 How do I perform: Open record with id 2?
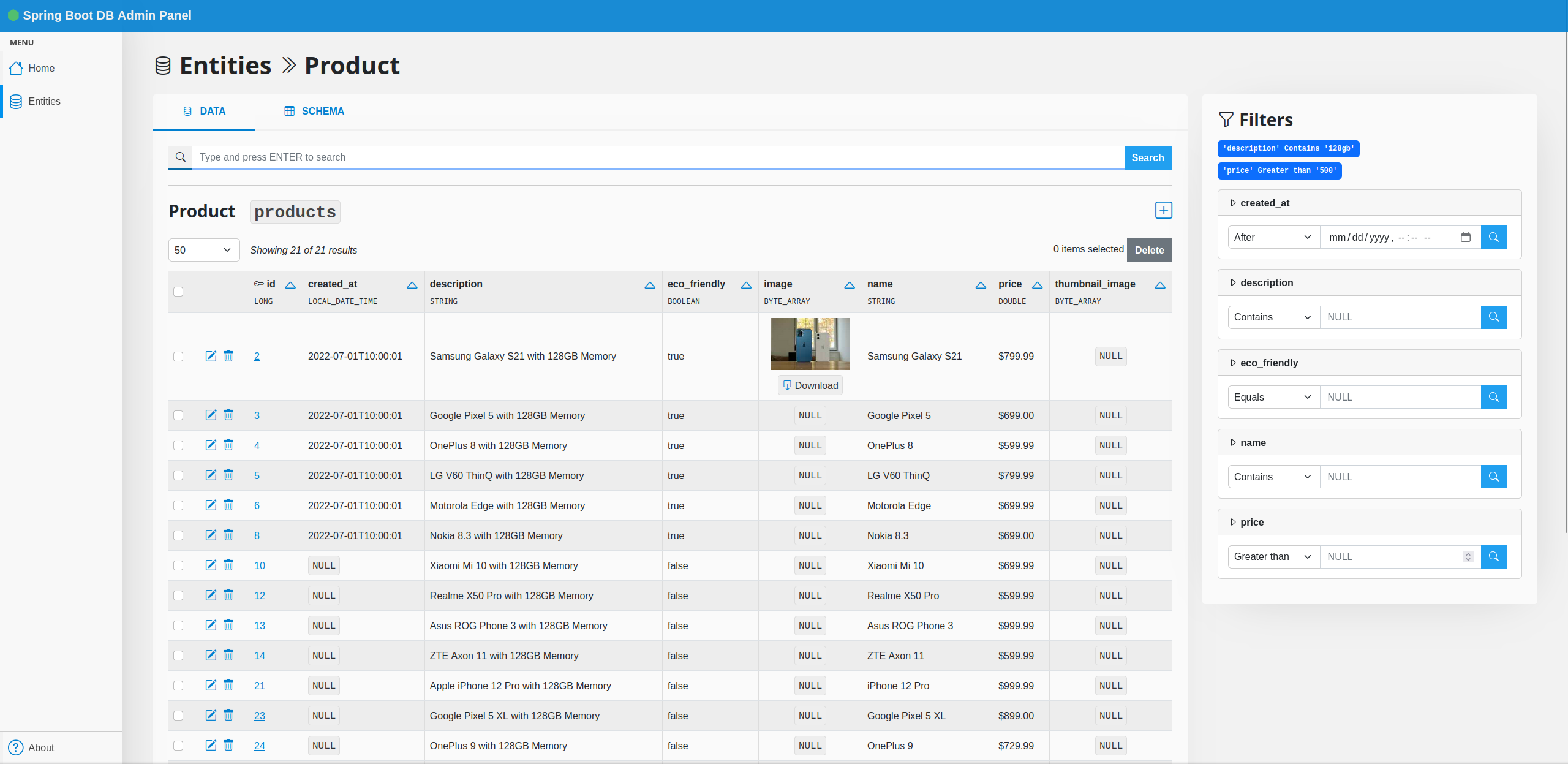257,356
